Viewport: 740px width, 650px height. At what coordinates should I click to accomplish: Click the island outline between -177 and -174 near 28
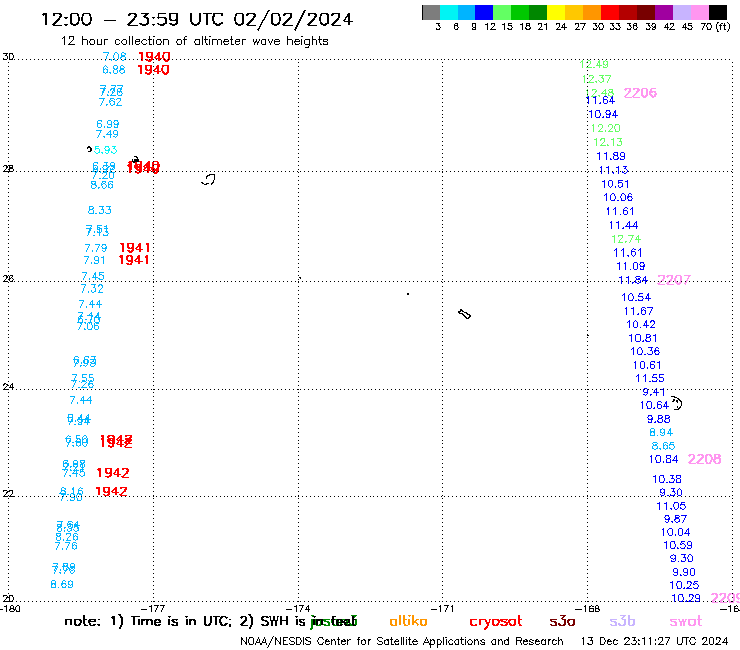(x=209, y=179)
